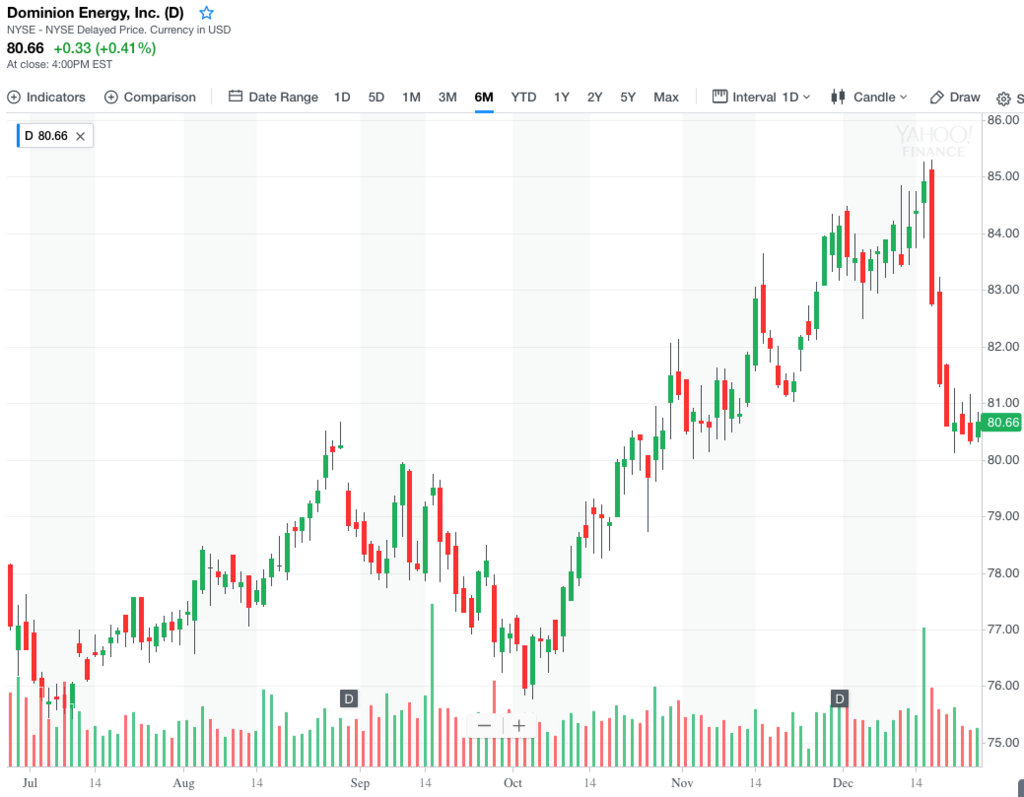
Task: Click the +0.33 (+0.41%) change value
Action: 104,48
